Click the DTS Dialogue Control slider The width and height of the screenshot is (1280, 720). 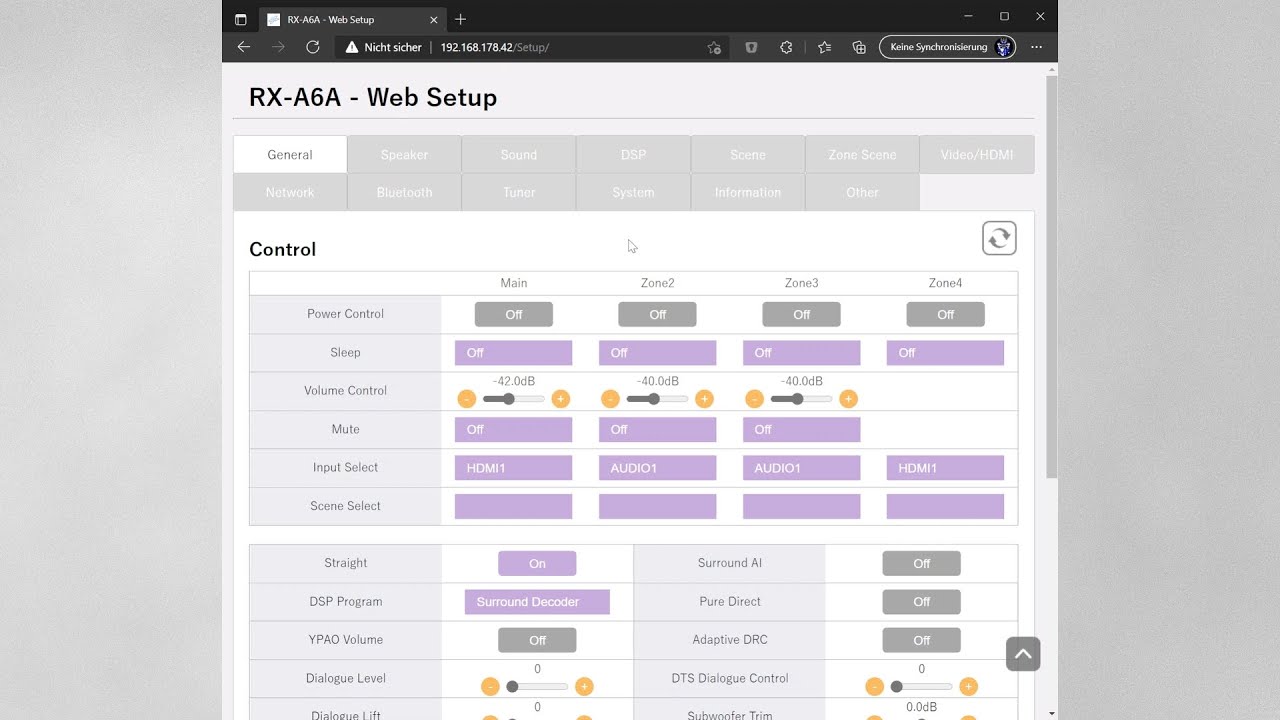tap(921, 686)
